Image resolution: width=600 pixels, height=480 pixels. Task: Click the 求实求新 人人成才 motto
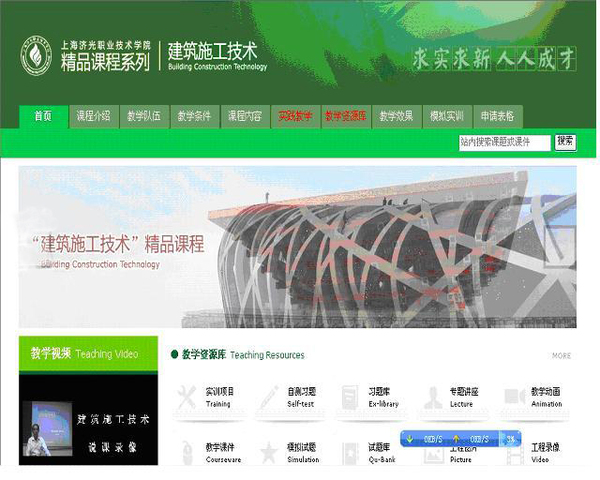click(494, 59)
